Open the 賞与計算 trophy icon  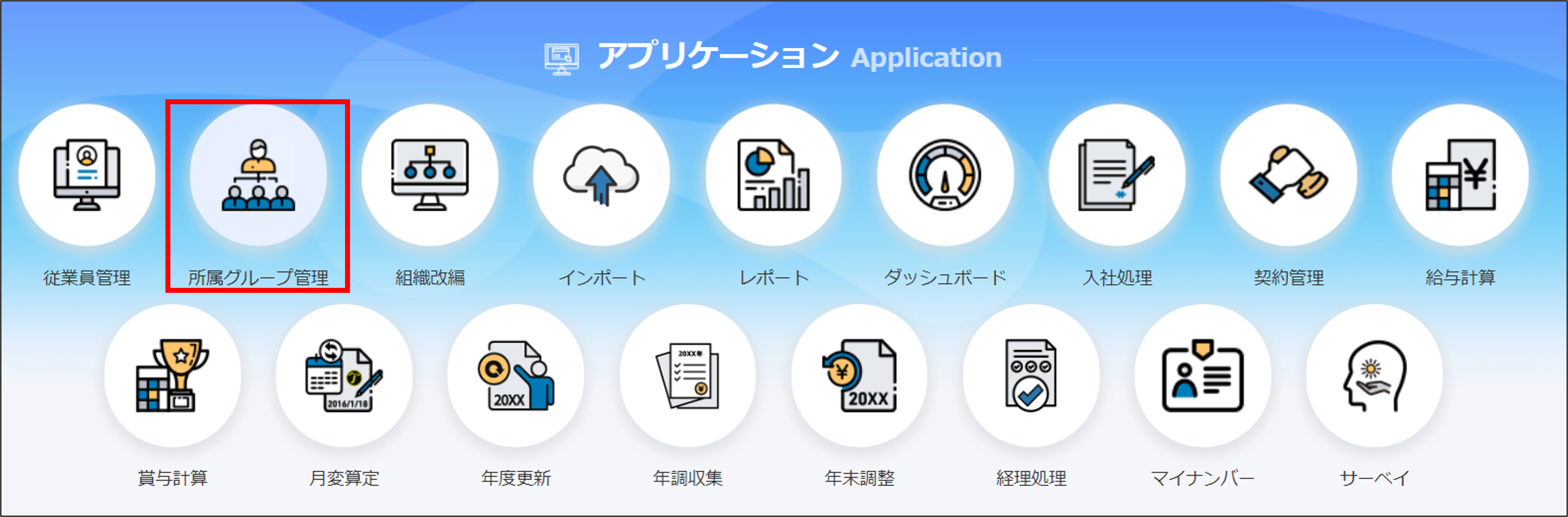click(x=172, y=376)
